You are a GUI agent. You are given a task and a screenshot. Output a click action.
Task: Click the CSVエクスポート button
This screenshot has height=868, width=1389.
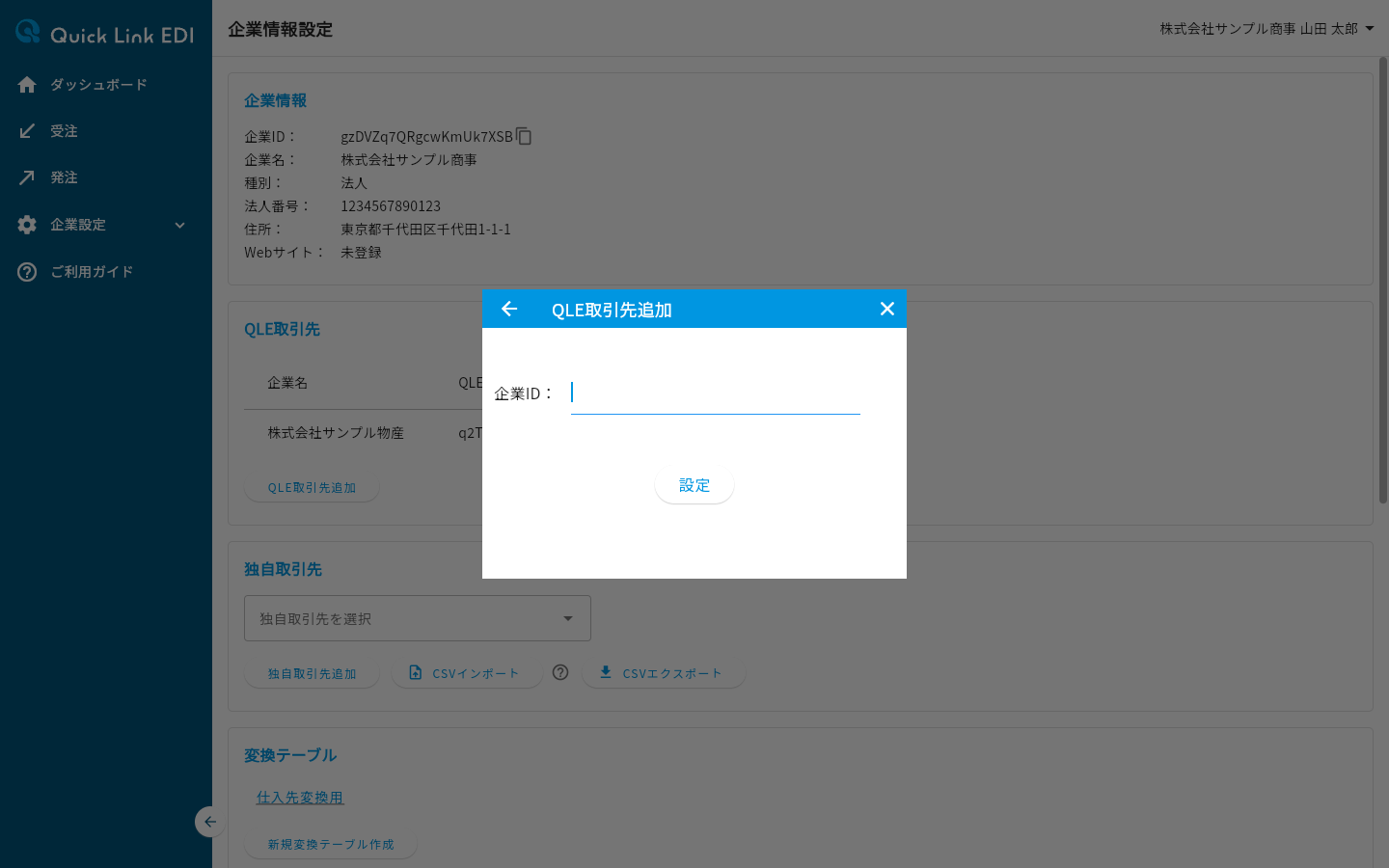pyautogui.click(x=663, y=673)
